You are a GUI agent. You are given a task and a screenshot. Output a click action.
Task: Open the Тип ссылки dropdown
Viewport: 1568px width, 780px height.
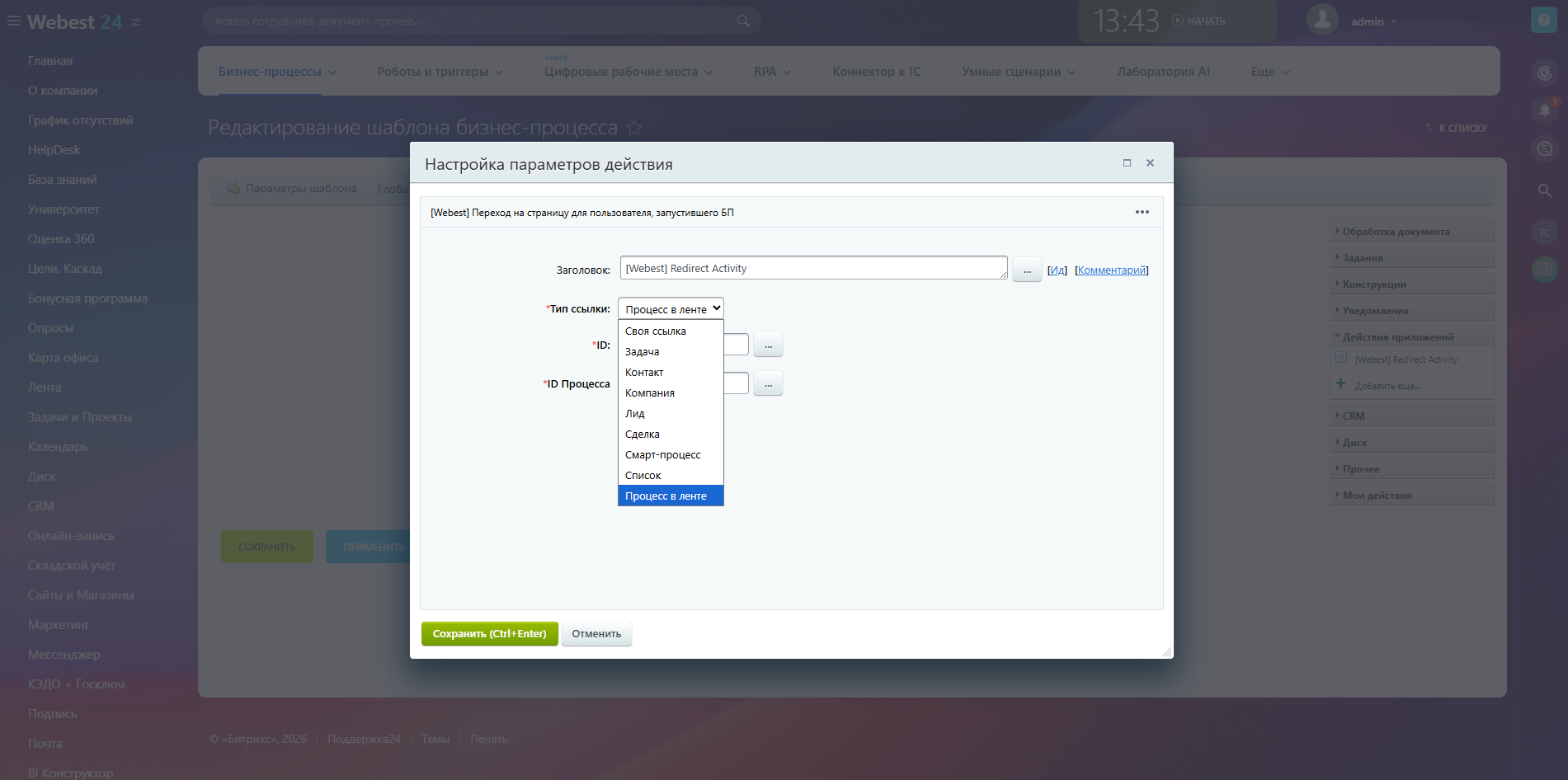coord(670,308)
